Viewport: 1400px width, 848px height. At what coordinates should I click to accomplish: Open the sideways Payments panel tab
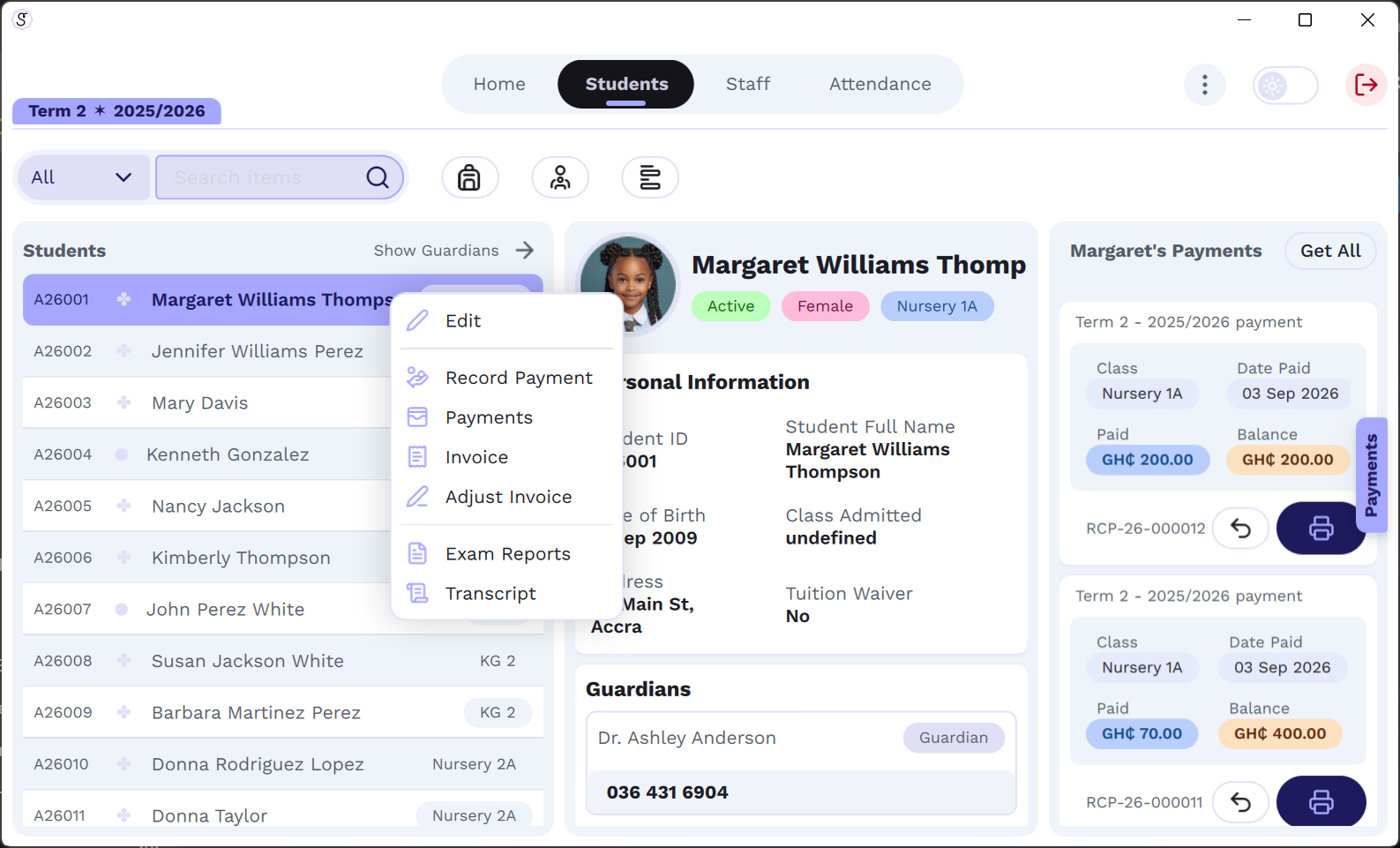[x=1371, y=475]
